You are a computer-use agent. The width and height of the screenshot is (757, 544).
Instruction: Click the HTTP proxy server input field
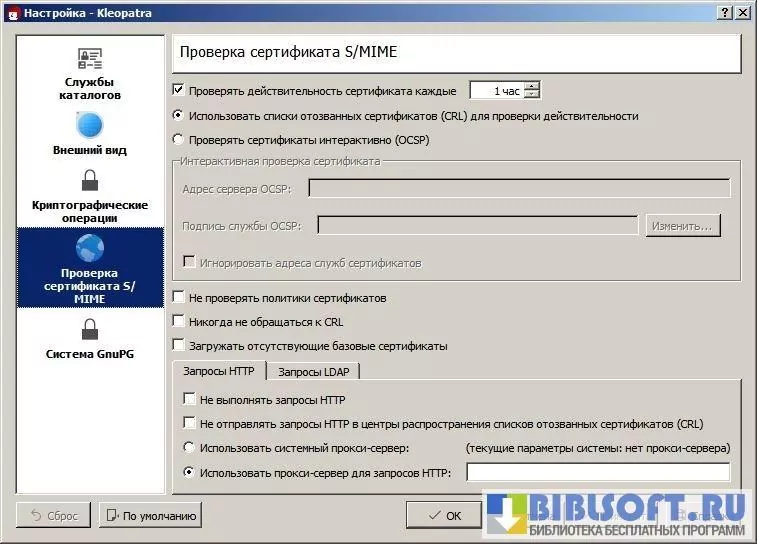click(598, 473)
